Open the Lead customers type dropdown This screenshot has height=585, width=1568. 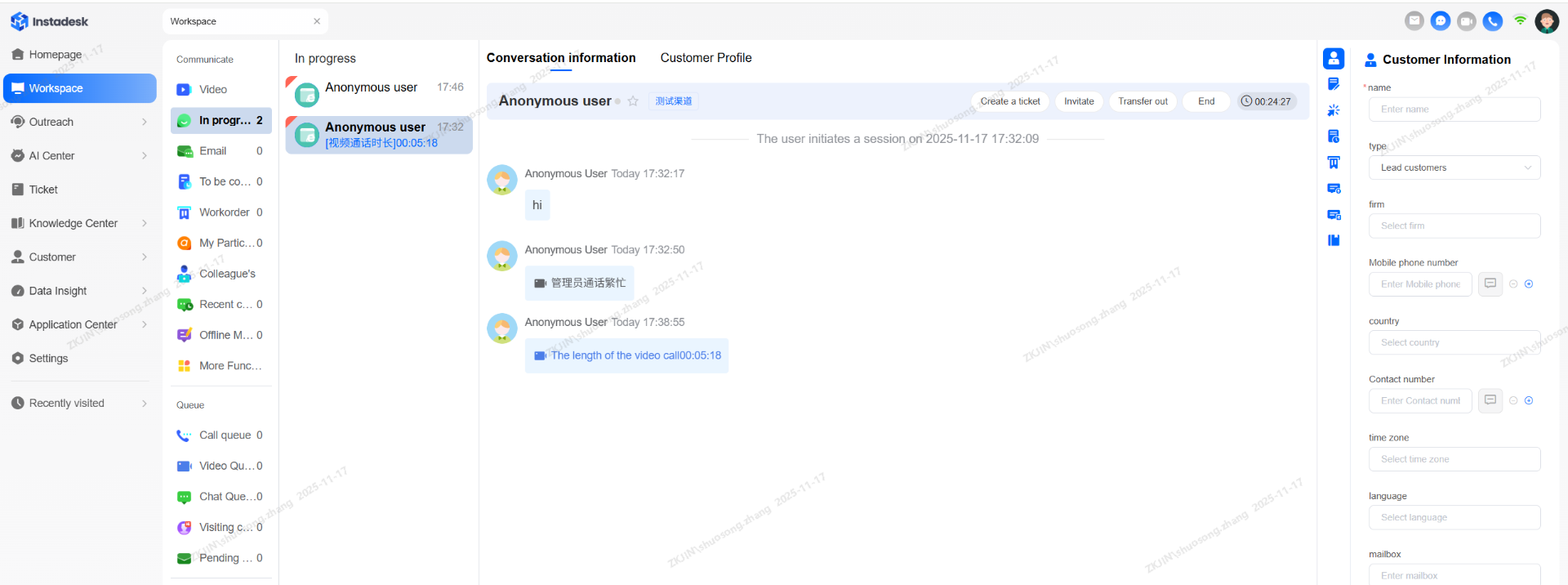click(x=1454, y=167)
